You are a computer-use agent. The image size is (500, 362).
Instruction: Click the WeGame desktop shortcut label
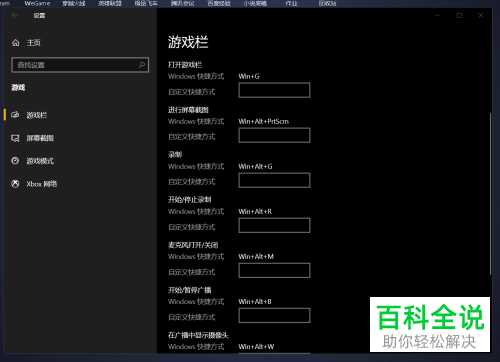tap(37, 3)
